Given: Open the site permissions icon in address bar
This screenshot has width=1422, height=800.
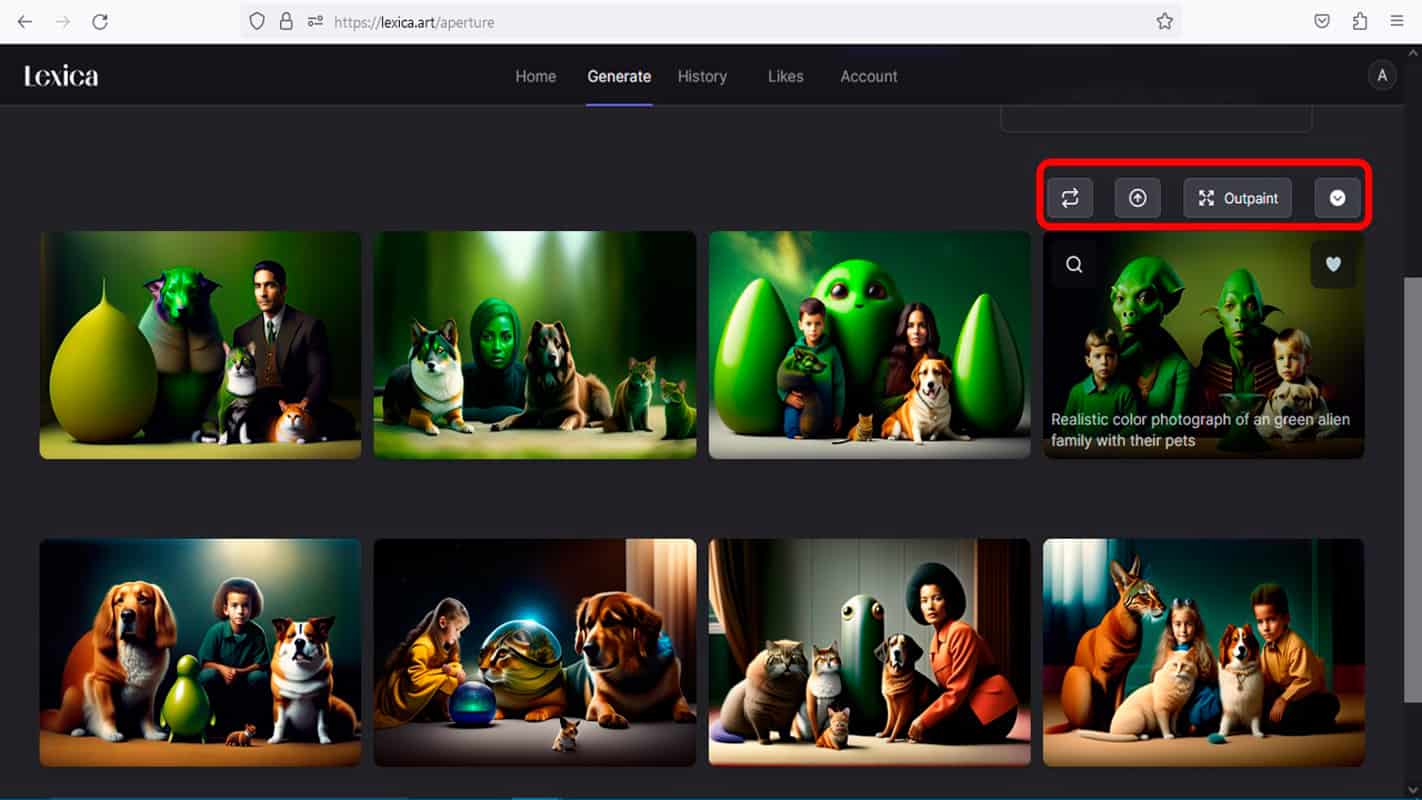Looking at the screenshot, I should 315,21.
